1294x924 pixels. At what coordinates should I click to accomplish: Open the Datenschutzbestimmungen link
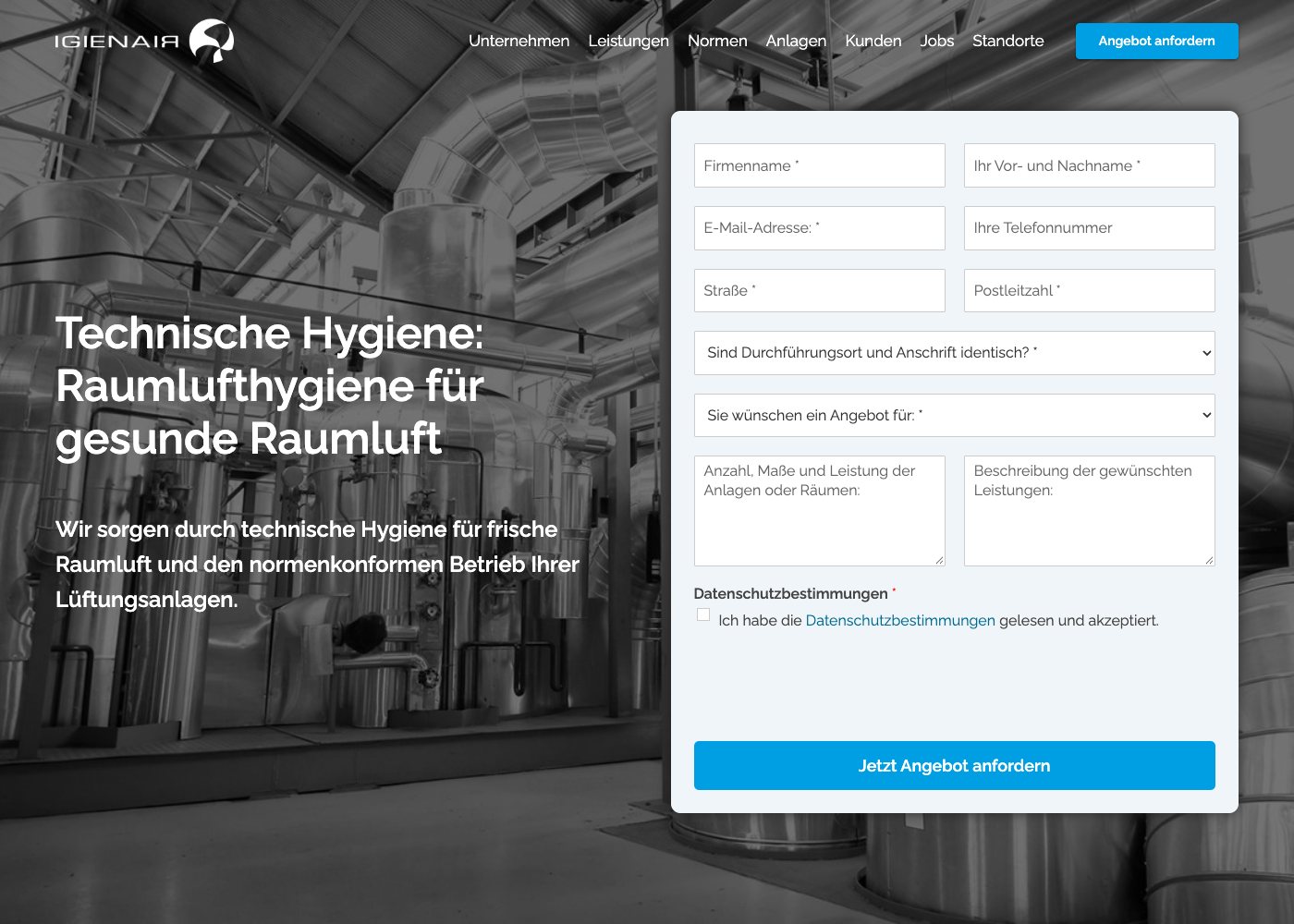pos(900,621)
